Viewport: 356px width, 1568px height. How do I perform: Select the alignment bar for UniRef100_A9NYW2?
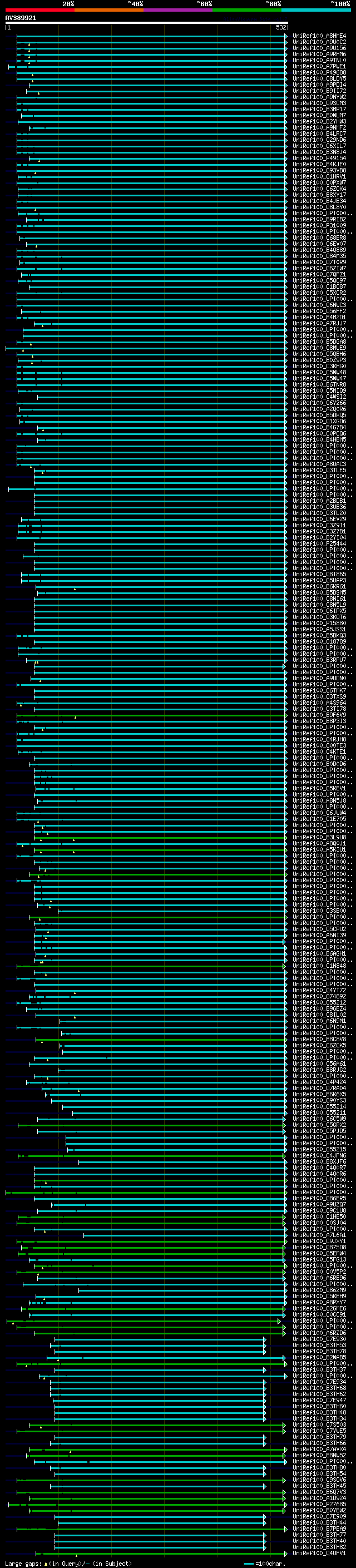pyautogui.click(x=151, y=97)
